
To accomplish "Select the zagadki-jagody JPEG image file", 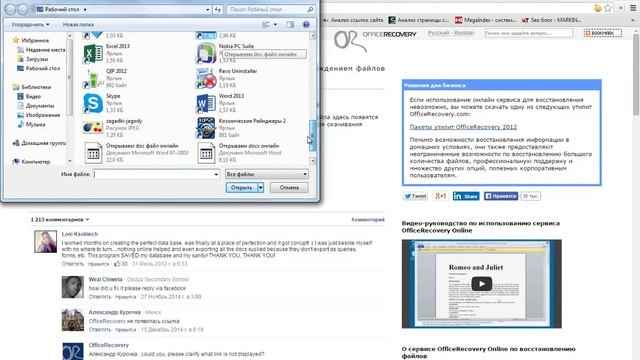I will pos(93,128).
